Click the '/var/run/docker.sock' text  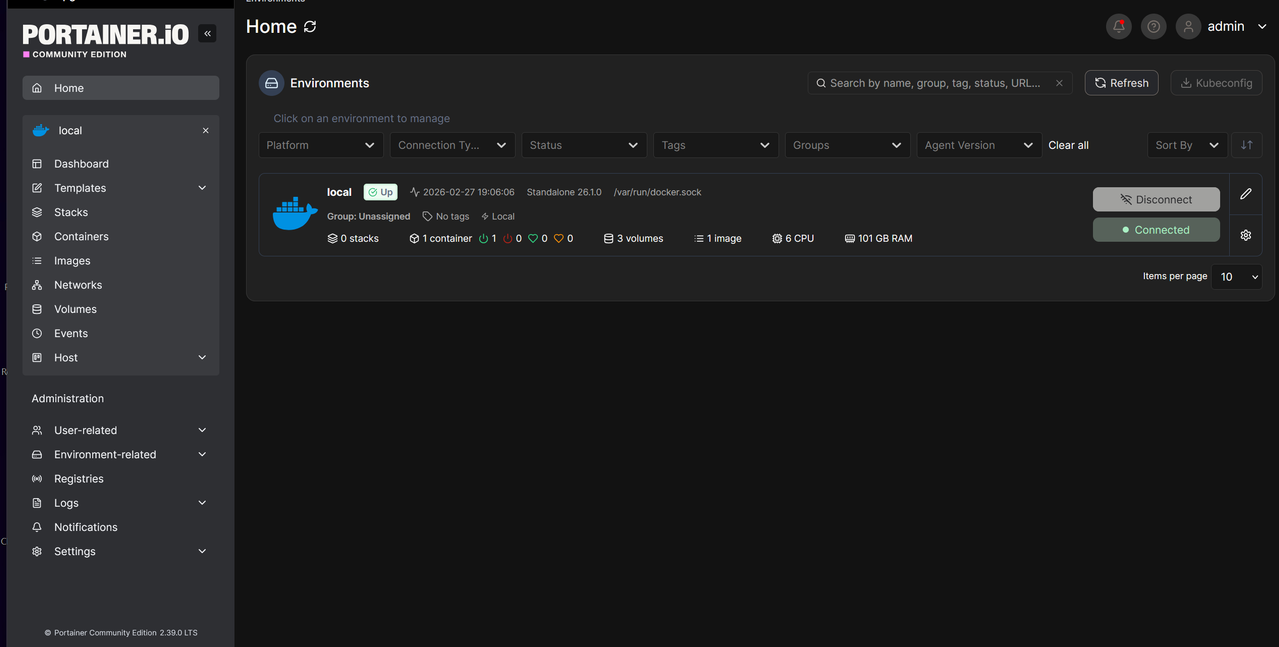(x=658, y=192)
